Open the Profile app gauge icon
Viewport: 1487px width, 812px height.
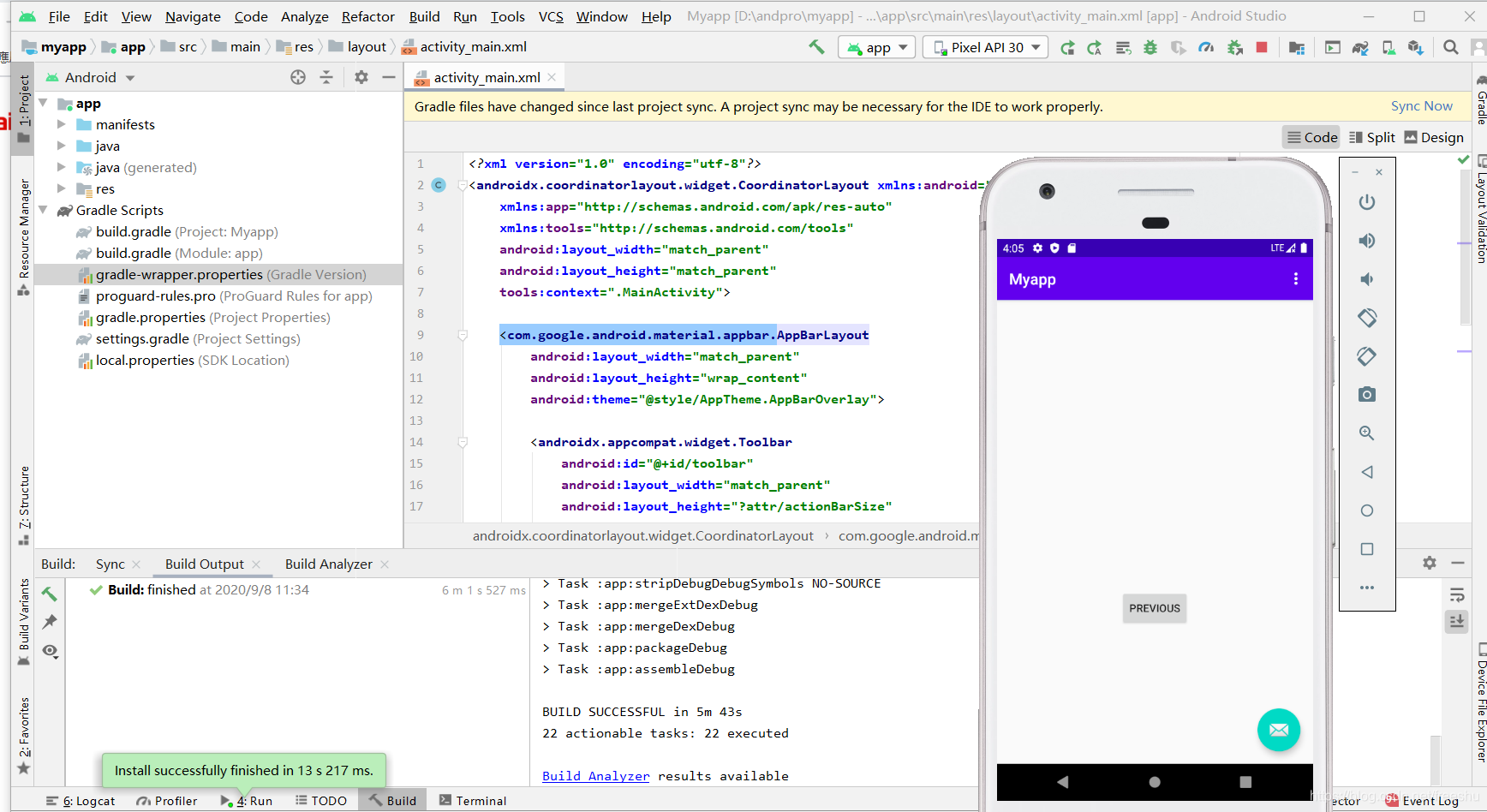(1206, 48)
